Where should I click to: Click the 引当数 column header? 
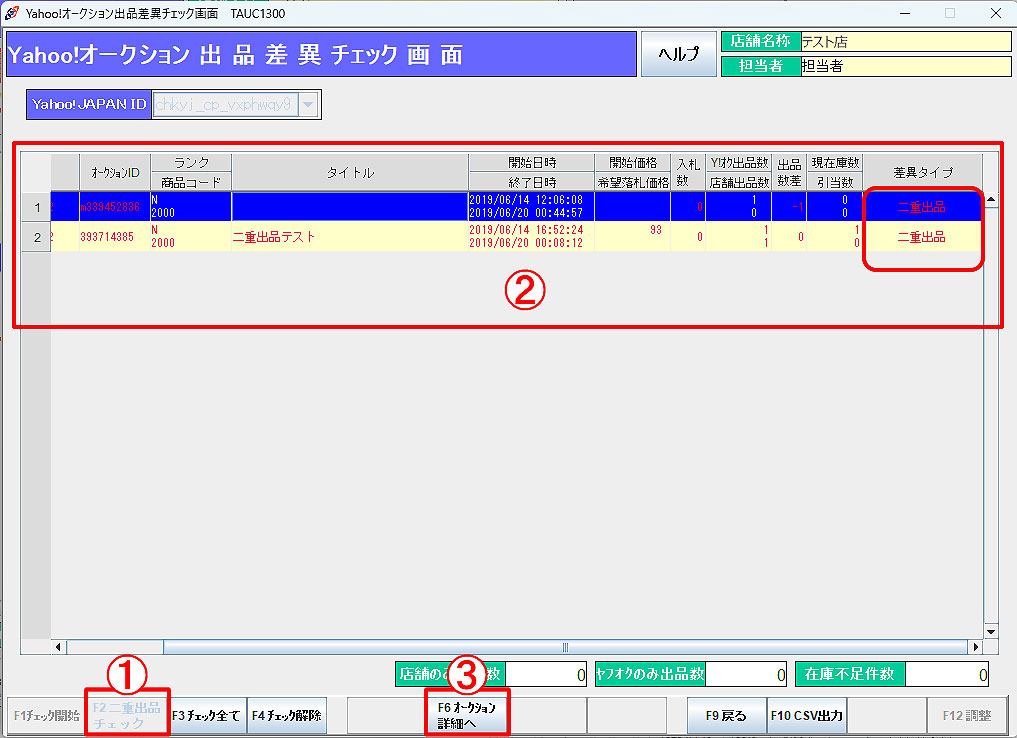pyautogui.click(x=835, y=182)
